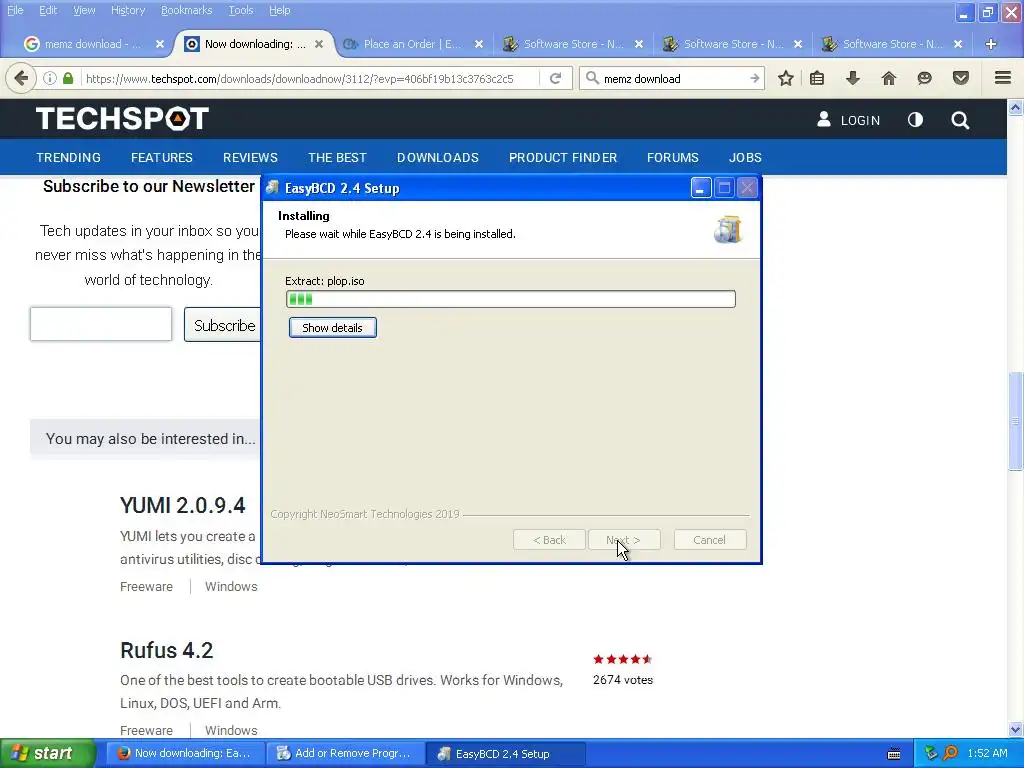Image resolution: width=1024 pixels, height=768 pixels.
Task: Click the scrollbar down arrow
Action: (x=1015, y=729)
